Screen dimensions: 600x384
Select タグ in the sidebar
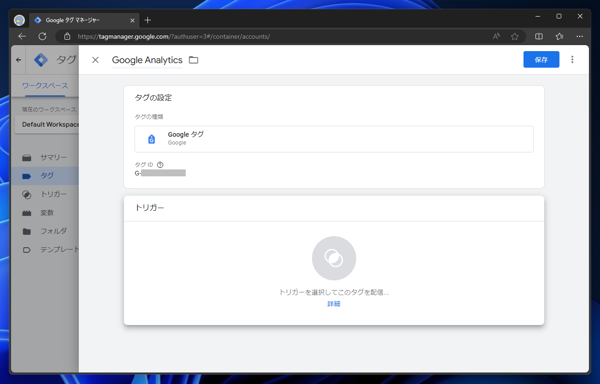tap(45, 176)
